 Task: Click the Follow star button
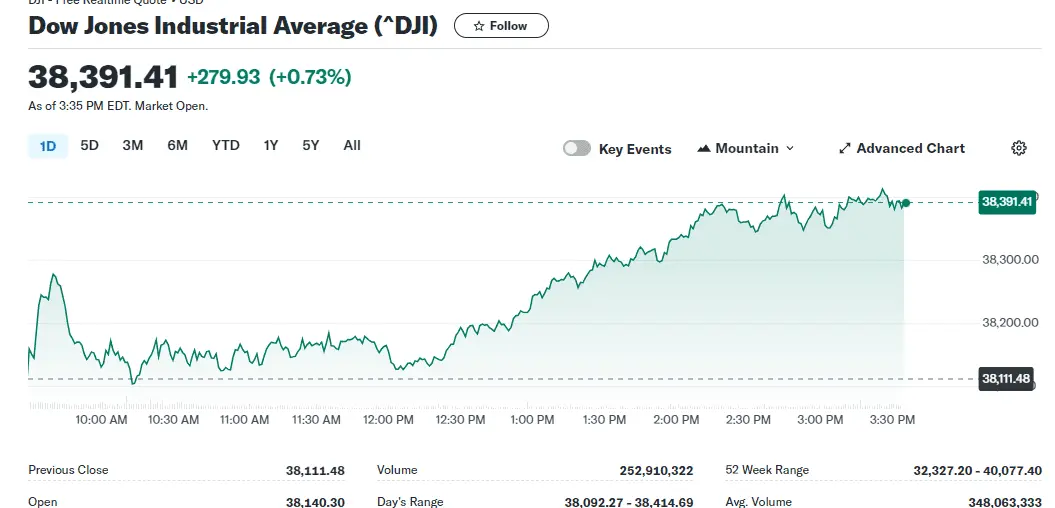(500, 26)
